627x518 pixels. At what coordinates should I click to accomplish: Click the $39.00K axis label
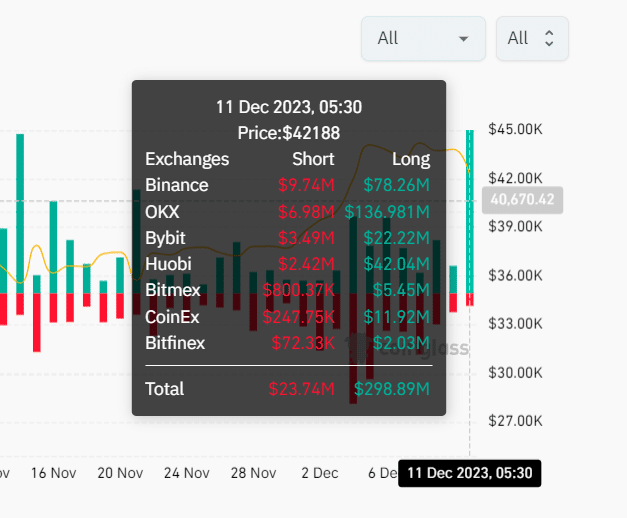pyautogui.click(x=515, y=226)
